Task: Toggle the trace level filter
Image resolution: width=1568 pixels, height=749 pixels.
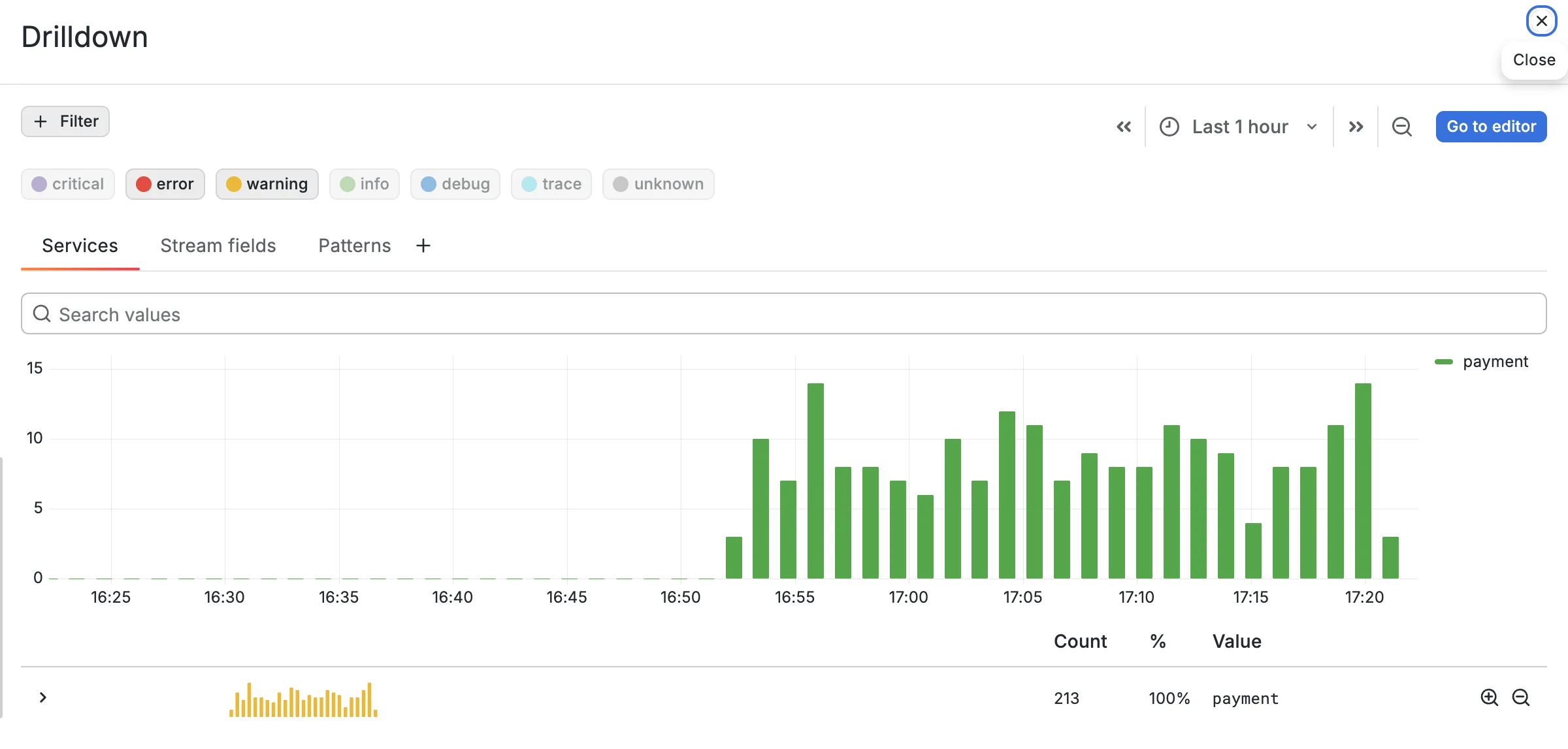Action: pyautogui.click(x=551, y=184)
